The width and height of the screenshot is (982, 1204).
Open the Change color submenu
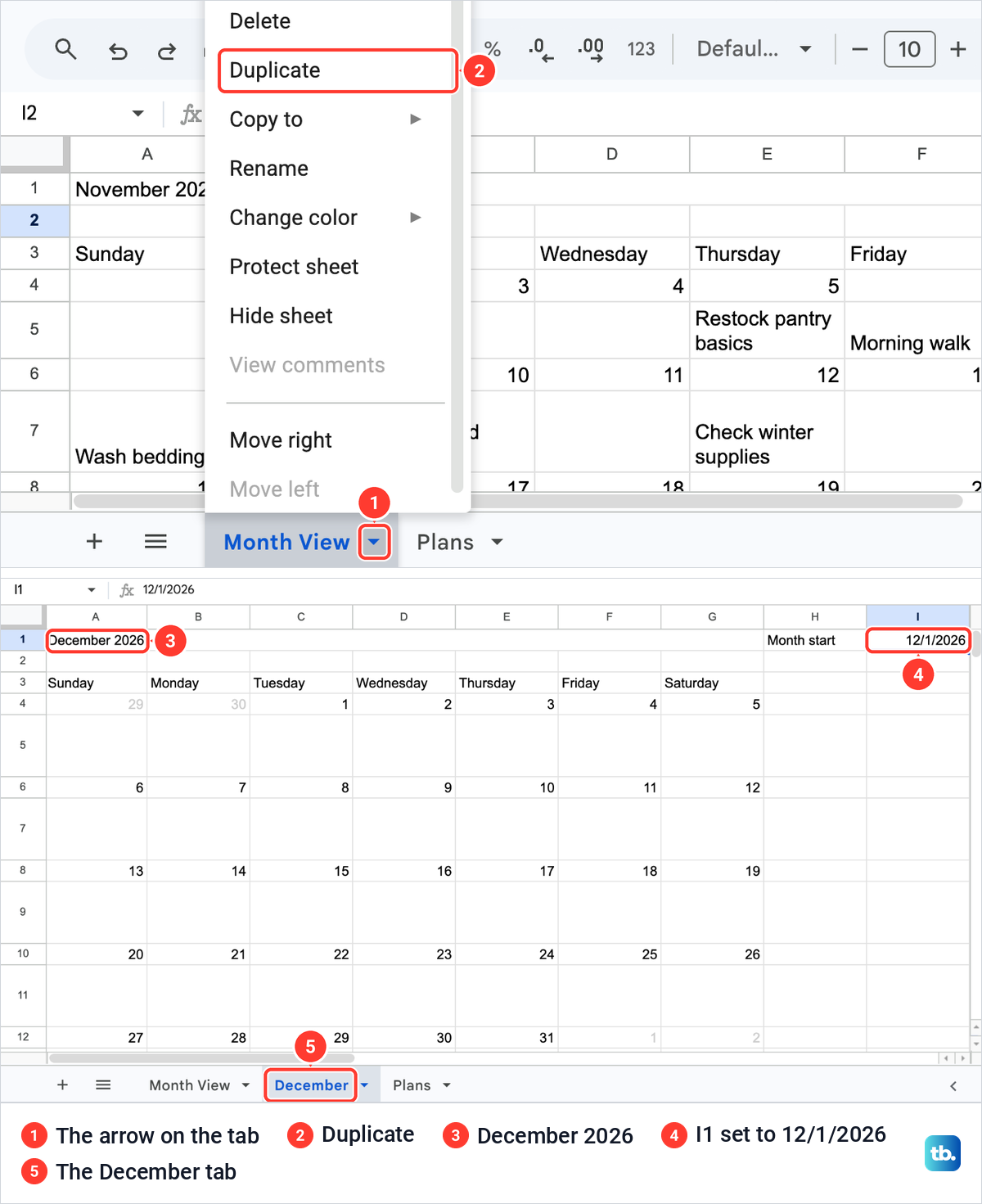[x=326, y=218]
